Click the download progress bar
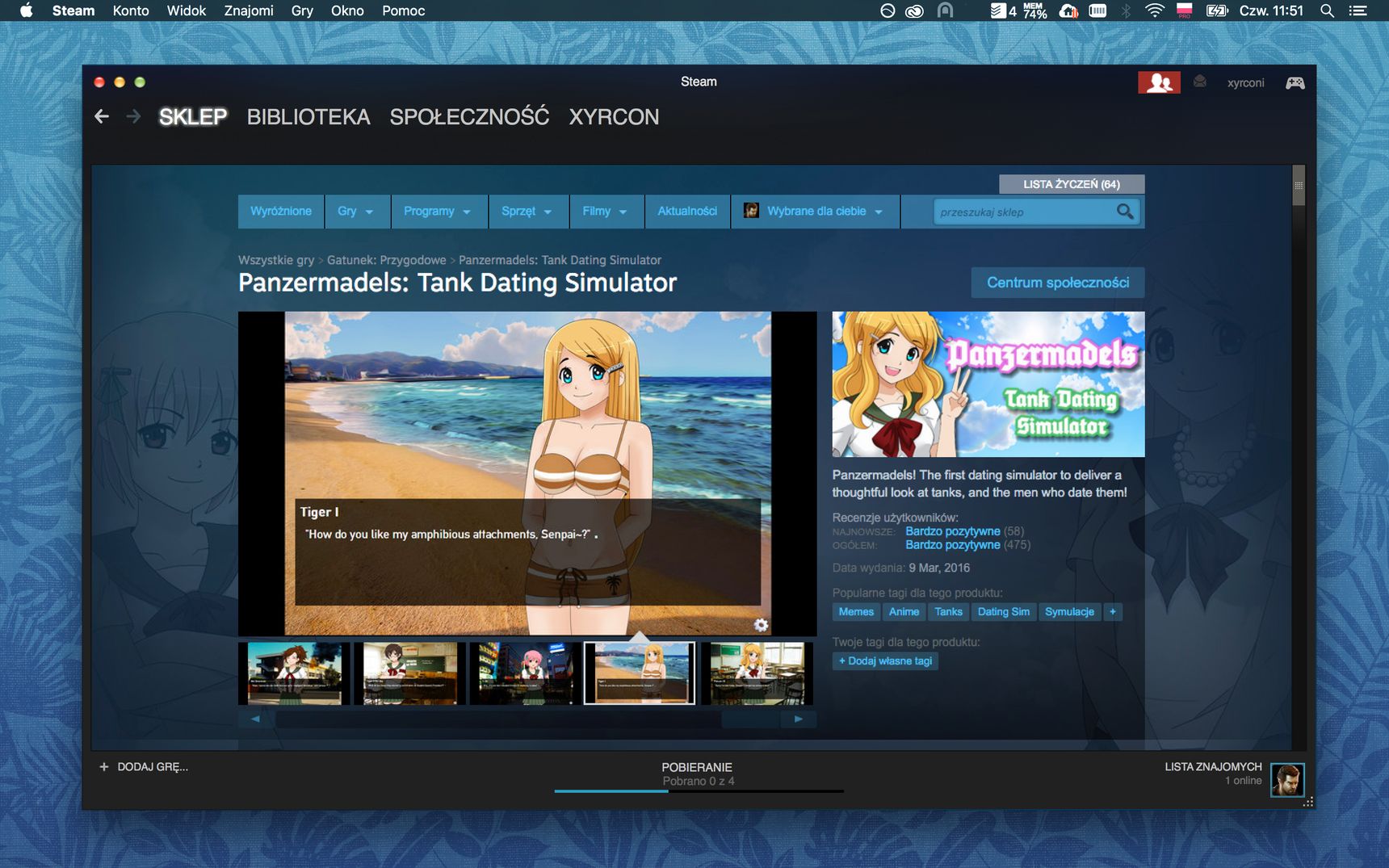This screenshot has width=1389, height=868. point(699,791)
